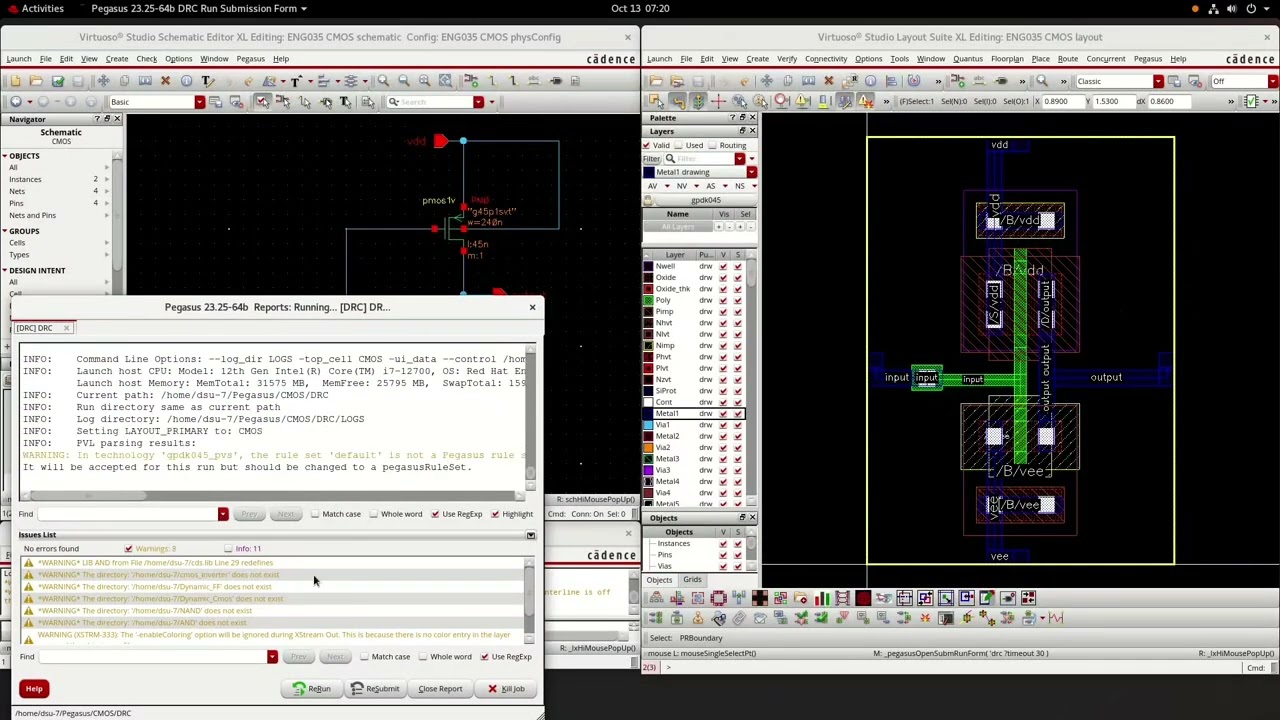Viewport: 1280px width, 720px height.
Task: Click the Move tool icon in schematic toolbar
Action: (x=103, y=80)
